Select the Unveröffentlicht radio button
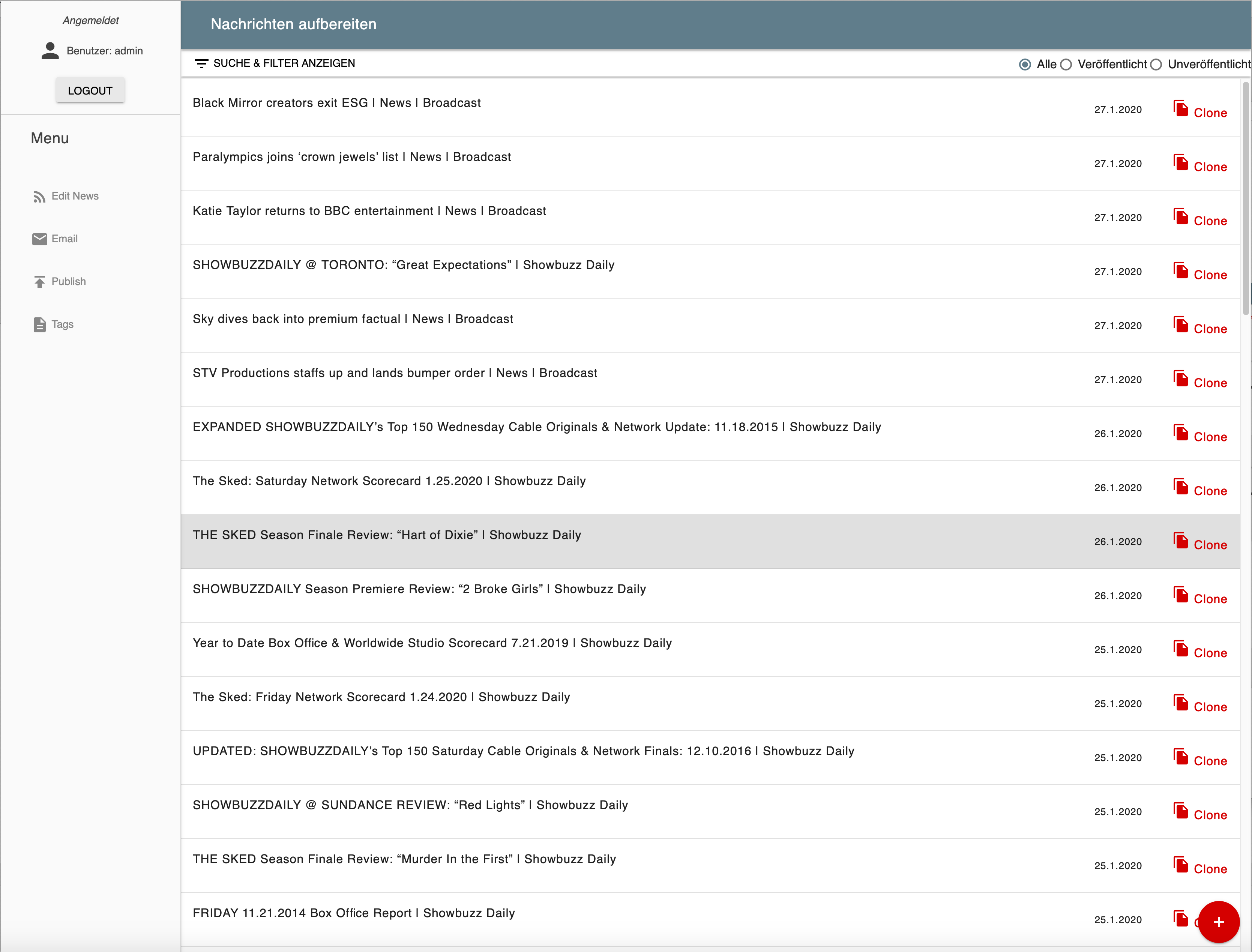Viewport: 1252px width, 952px height. (1156, 65)
